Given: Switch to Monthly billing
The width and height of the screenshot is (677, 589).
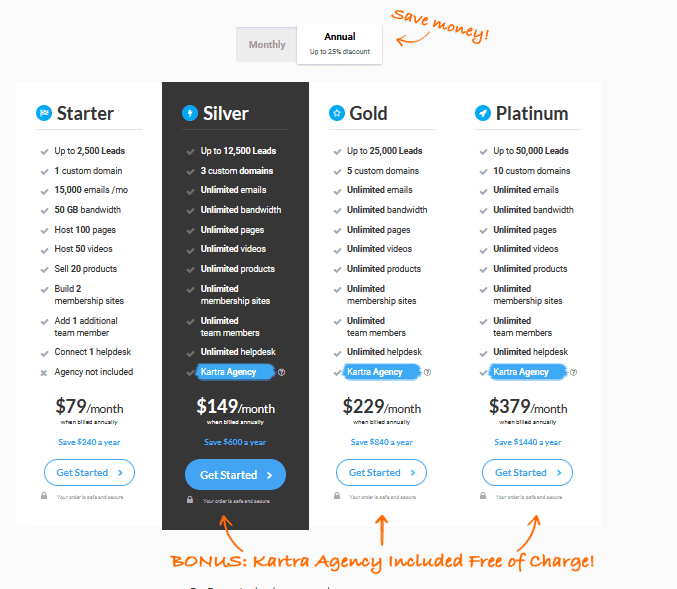Looking at the screenshot, I should pyautogui.click(x=267, y=45).
